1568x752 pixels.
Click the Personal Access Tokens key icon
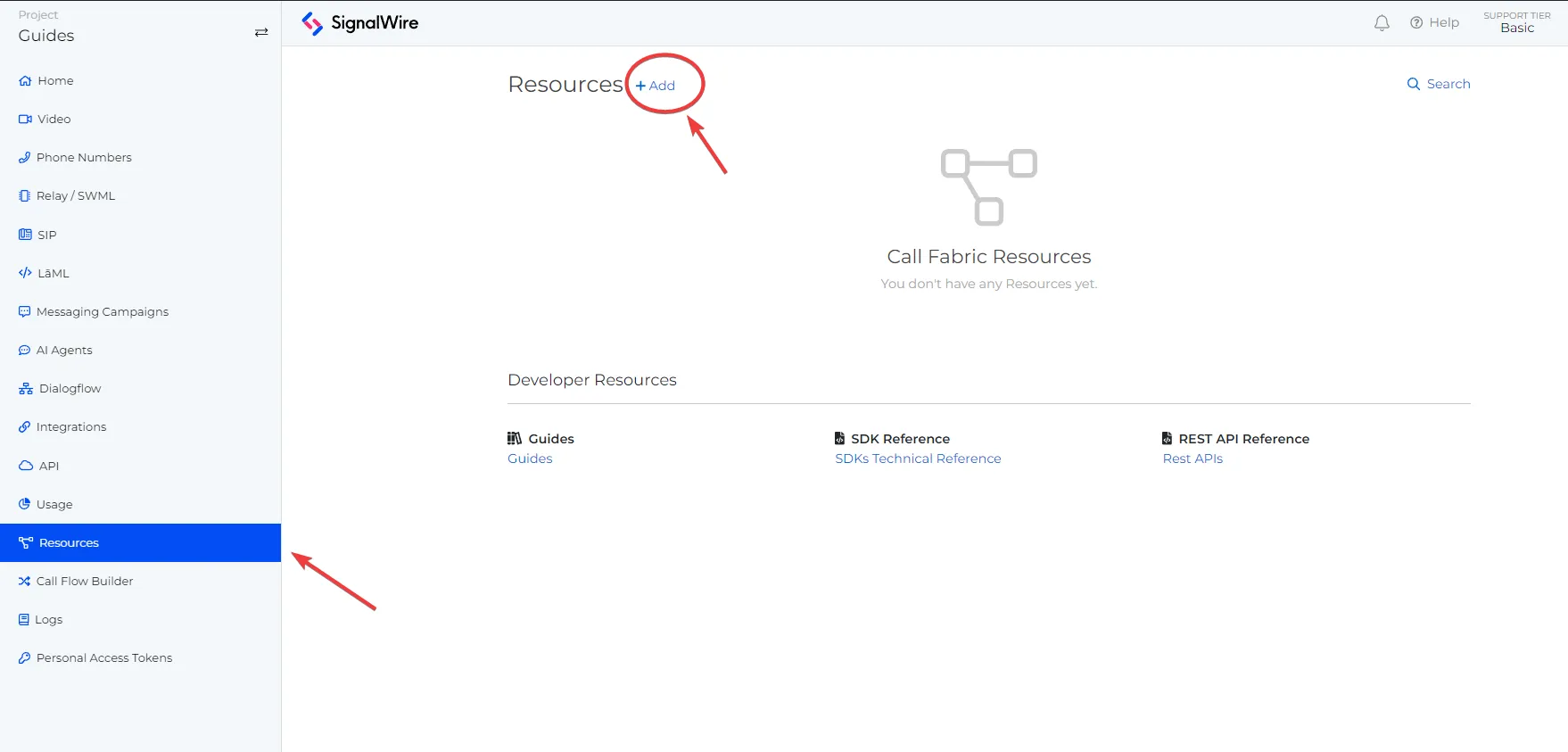(x=24, y=657)
